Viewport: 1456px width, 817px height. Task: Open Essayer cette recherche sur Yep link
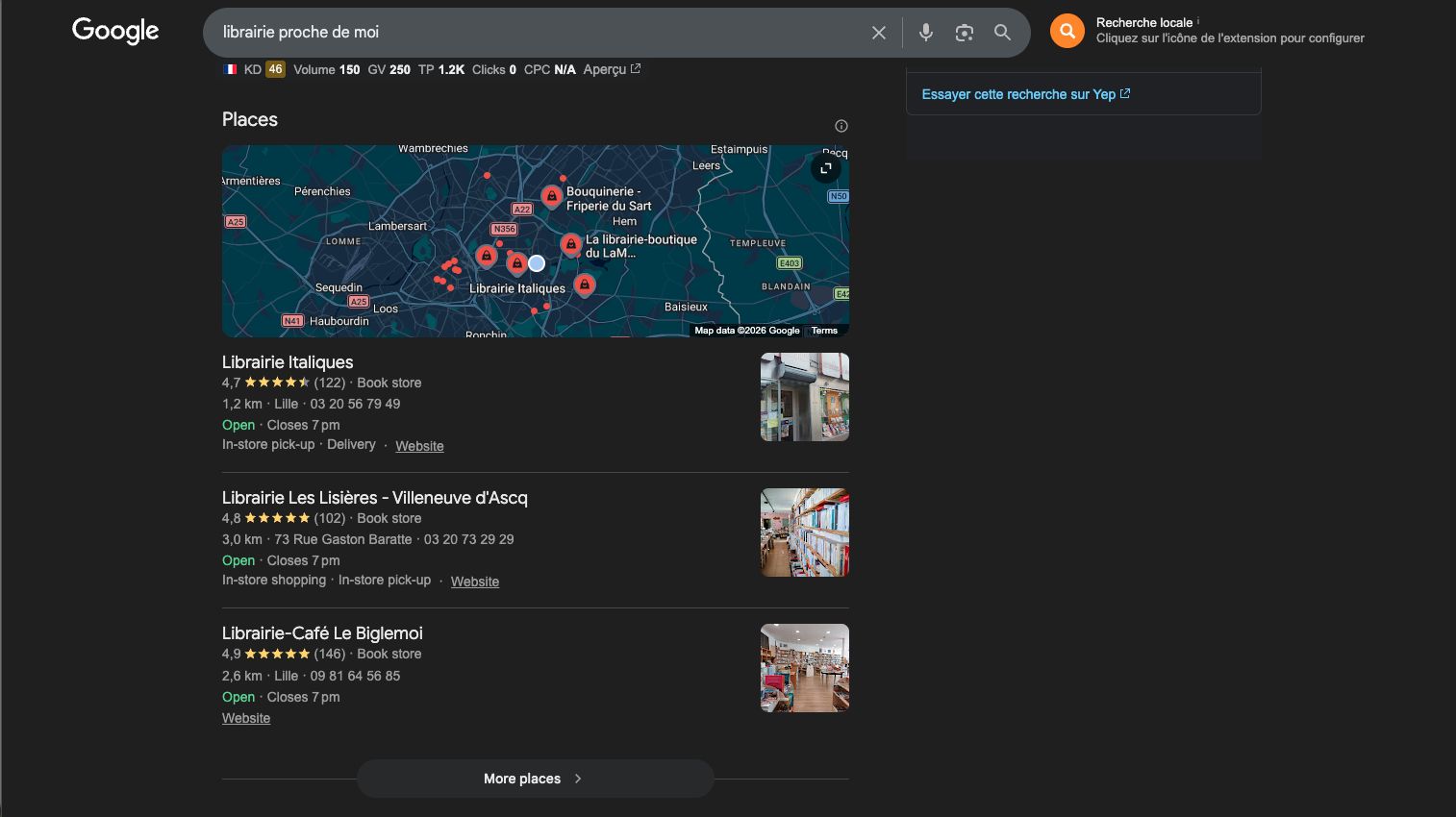pyautogui.click(x=1026, y=94)
